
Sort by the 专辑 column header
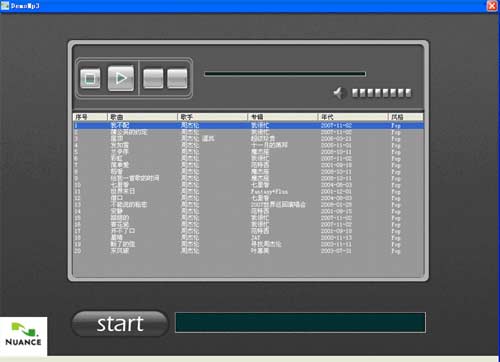coord(283,117)
